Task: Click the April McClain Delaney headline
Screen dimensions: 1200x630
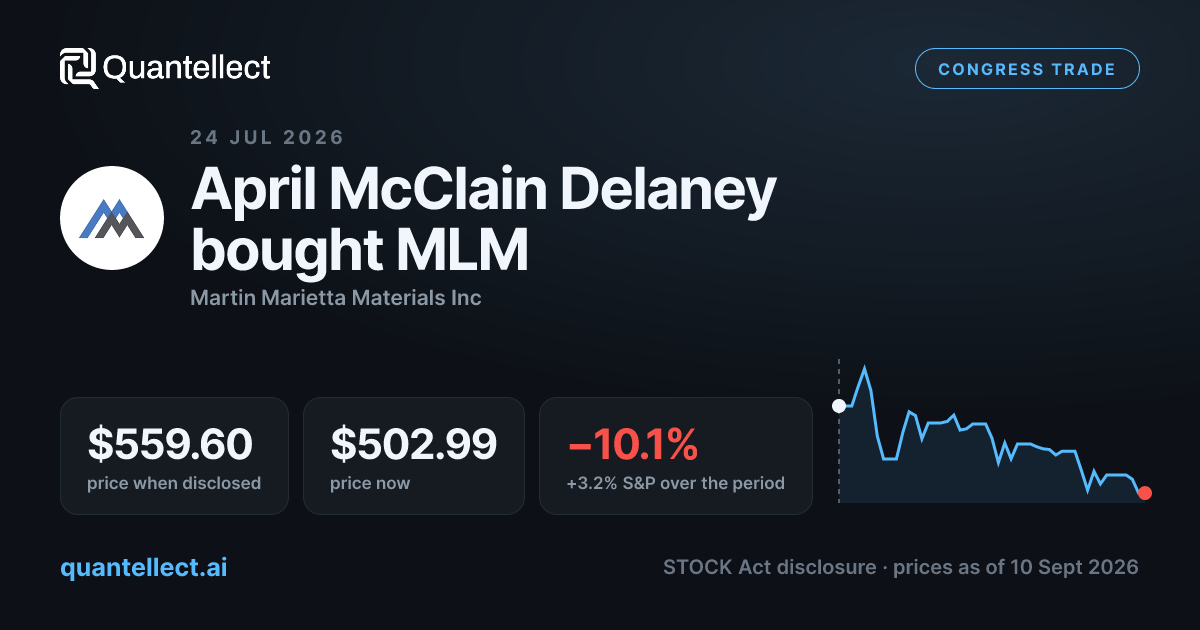Action: (x=484, y=220)
